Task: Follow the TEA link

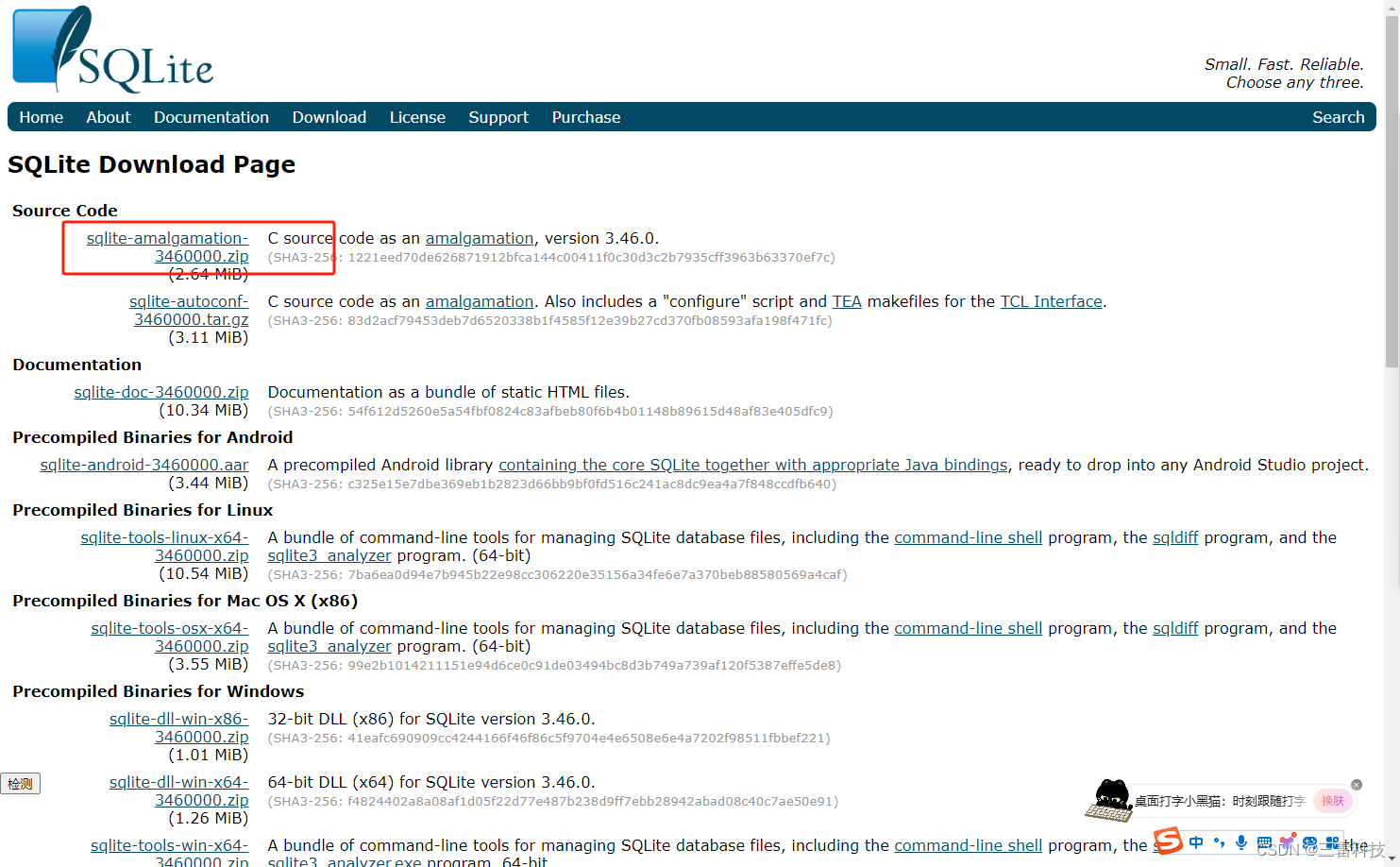Action: click(847, 301)
